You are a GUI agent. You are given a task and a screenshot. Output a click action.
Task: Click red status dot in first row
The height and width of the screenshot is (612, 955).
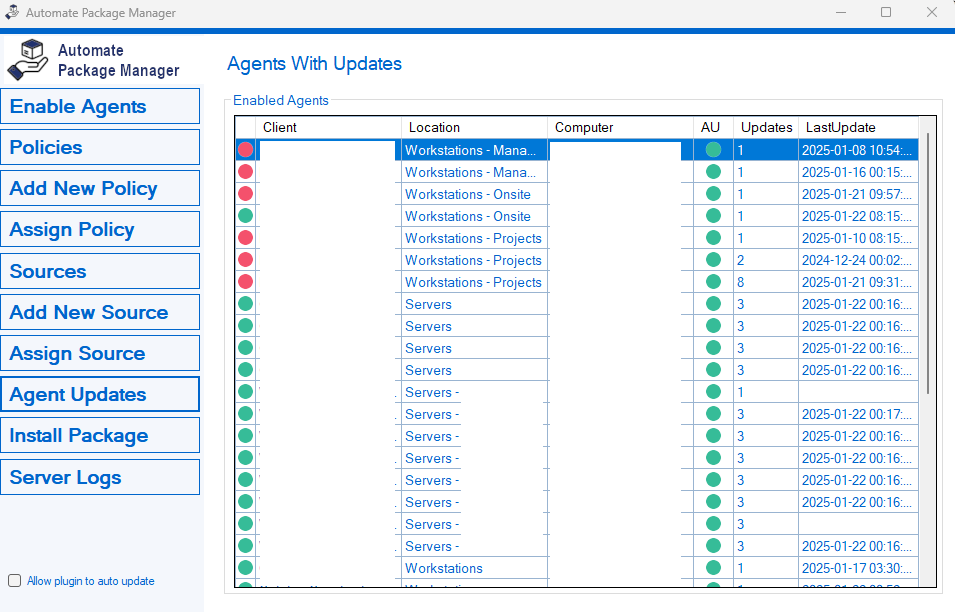245,150
